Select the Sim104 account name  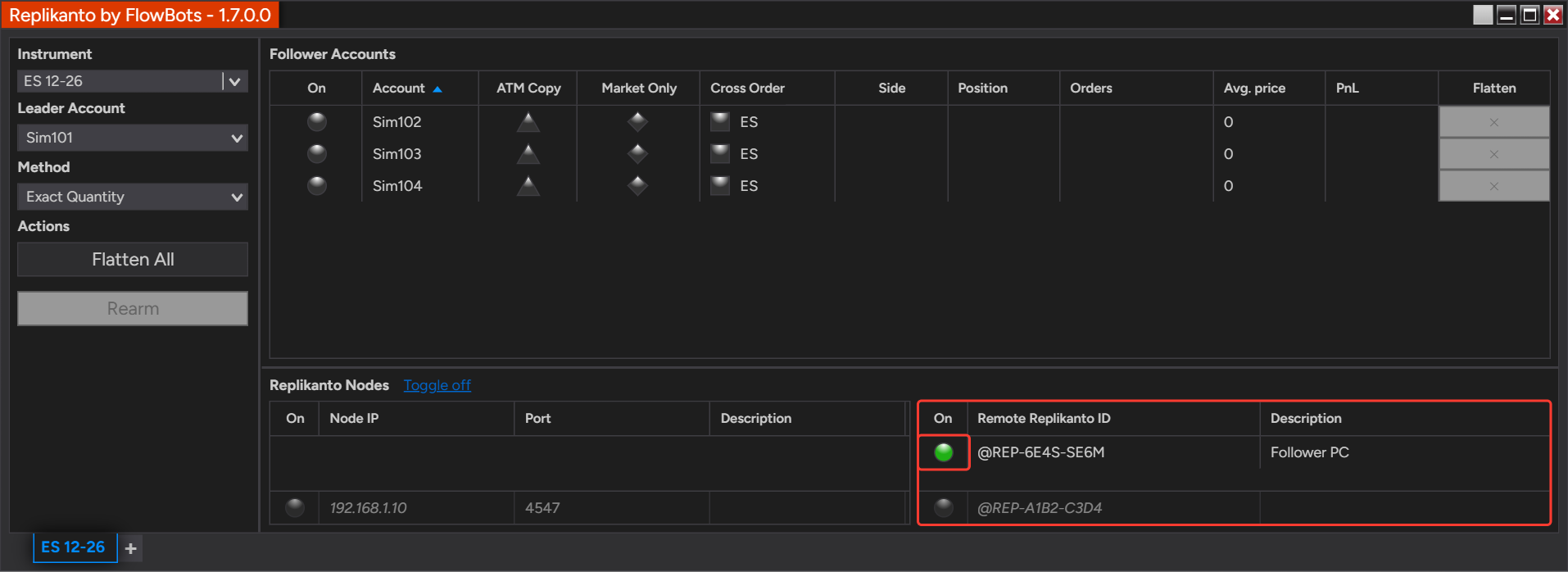point(397,186)
